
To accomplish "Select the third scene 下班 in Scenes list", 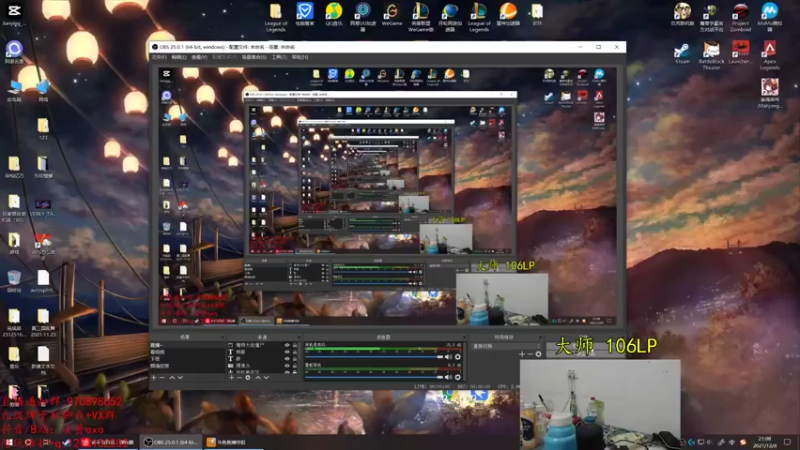I will [x=187, y=359].
